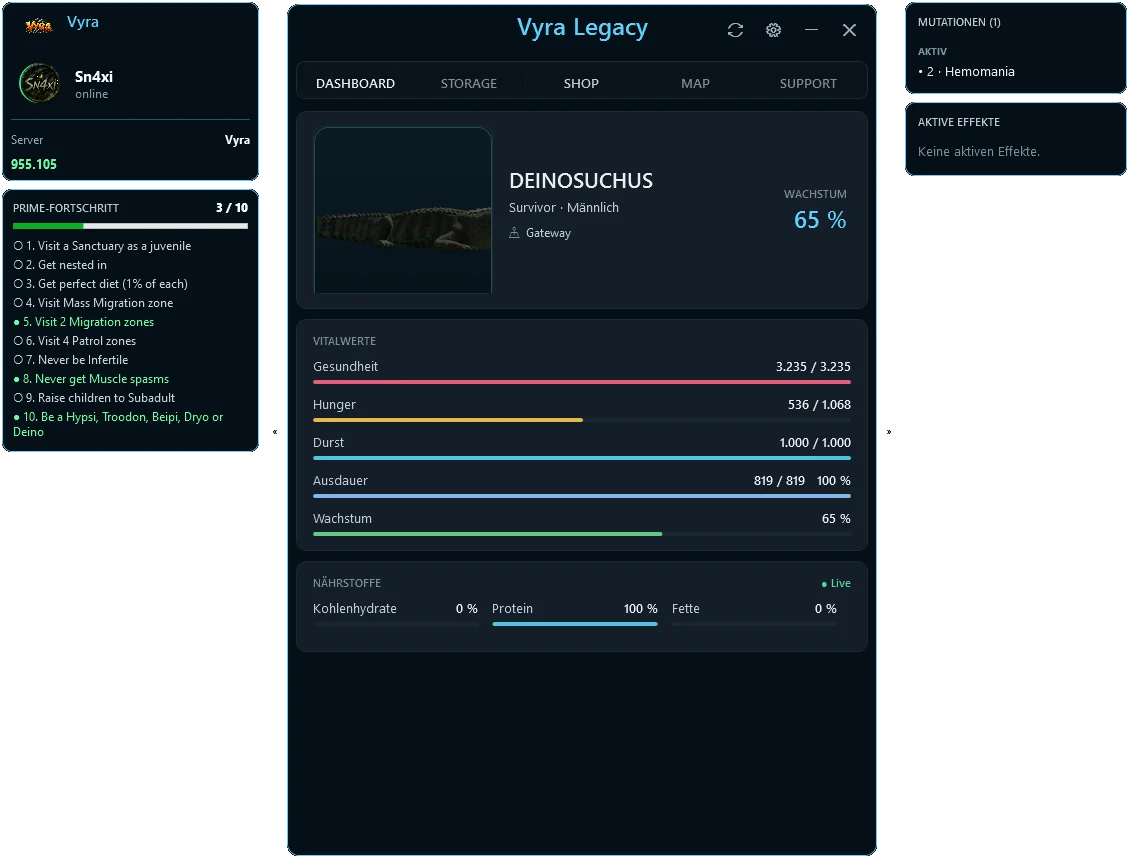
Task: Select task 7 Never be Infertile
Action: (x=71, y=360)
